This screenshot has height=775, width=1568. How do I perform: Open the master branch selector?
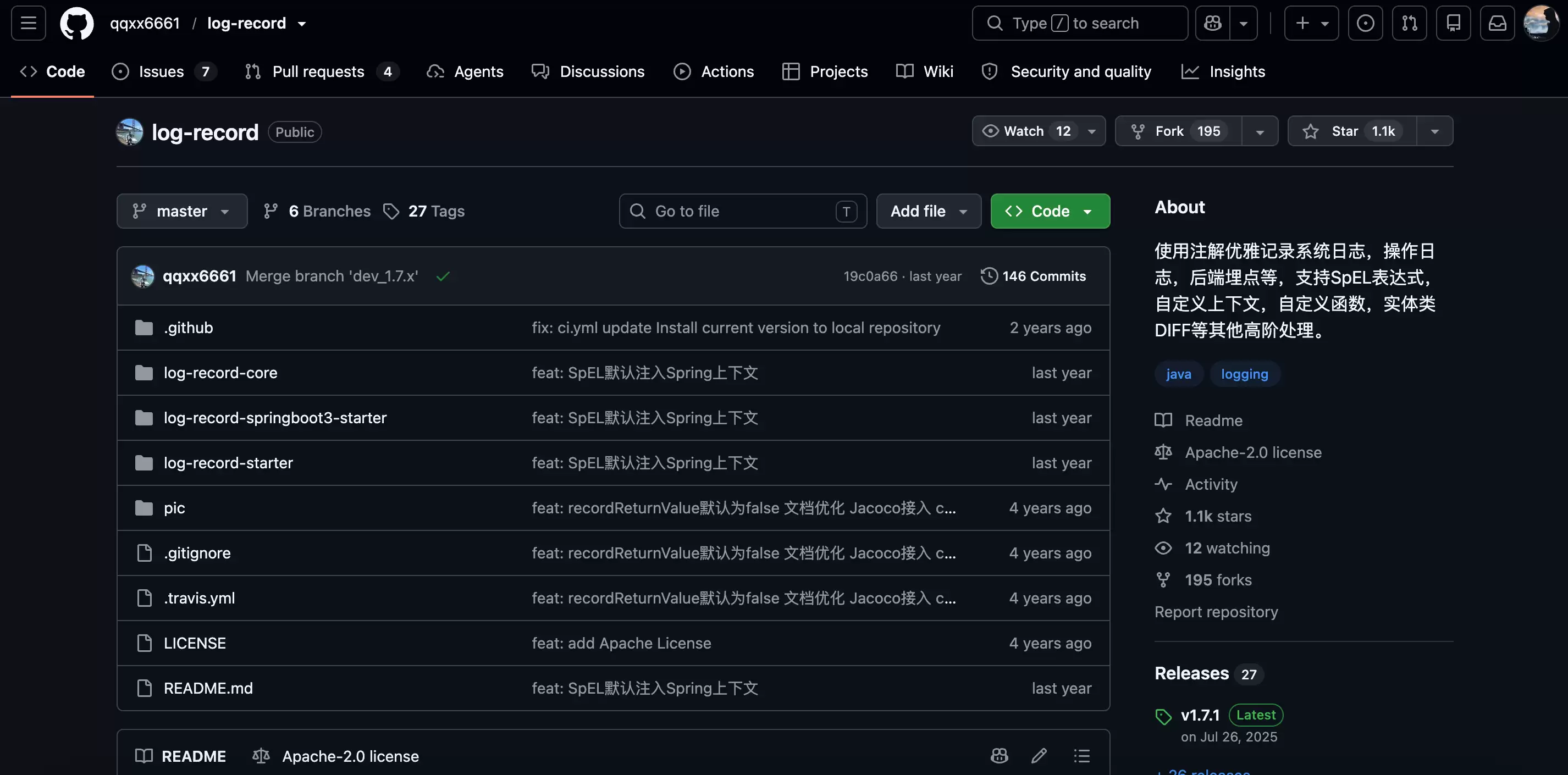[182, 211]
